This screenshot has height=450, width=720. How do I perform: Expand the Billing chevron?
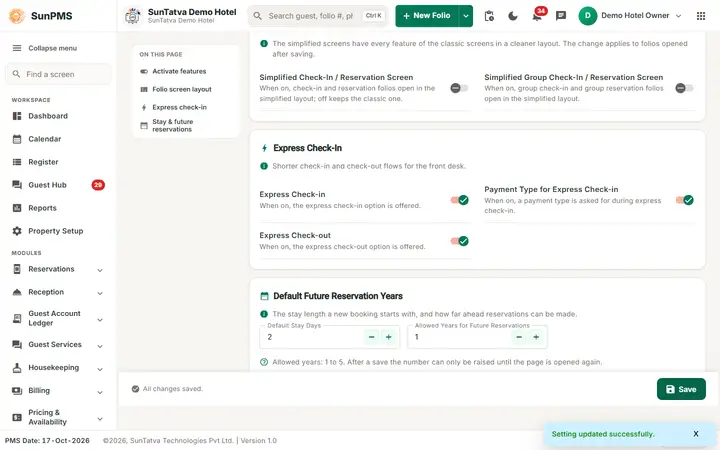tap(100, 392)
